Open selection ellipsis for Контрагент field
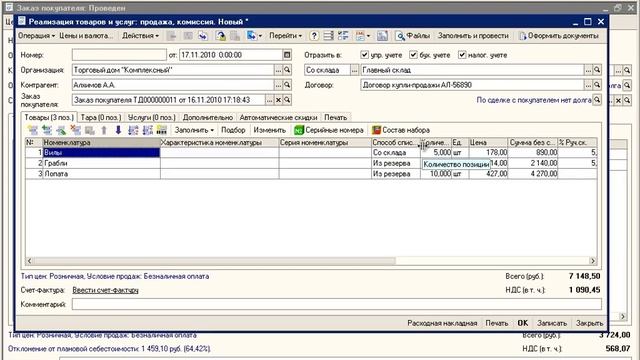The width and height of the screenshot is (640, 360). pos(278,85)
